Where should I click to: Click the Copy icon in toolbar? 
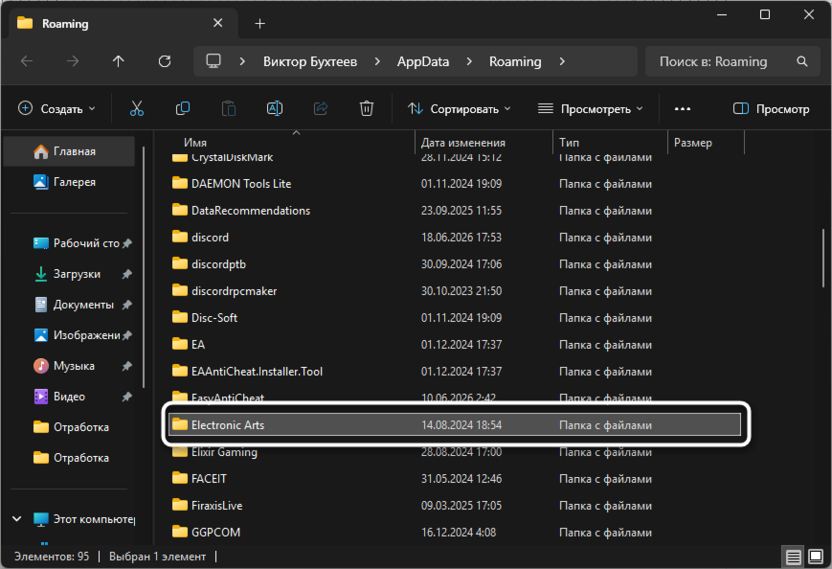pyautogui.click(x=183, y=109)
